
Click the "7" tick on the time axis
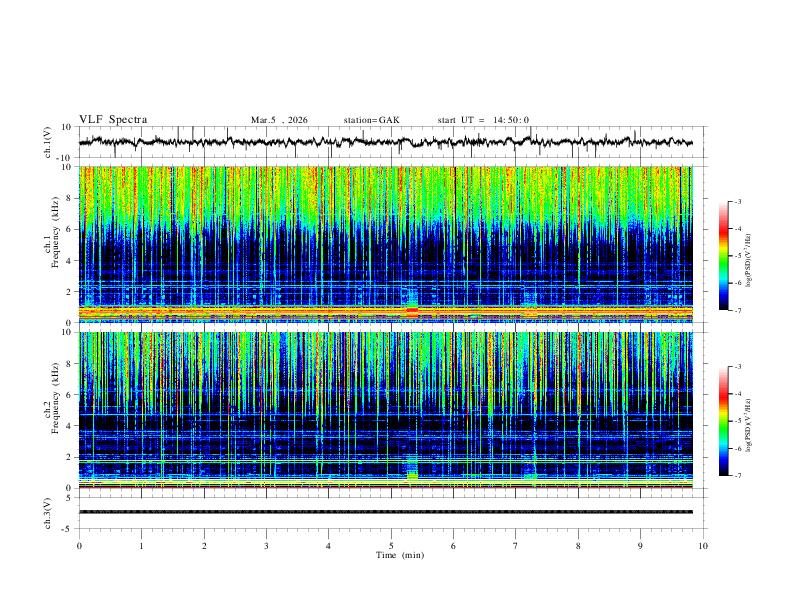click(516, 546)
